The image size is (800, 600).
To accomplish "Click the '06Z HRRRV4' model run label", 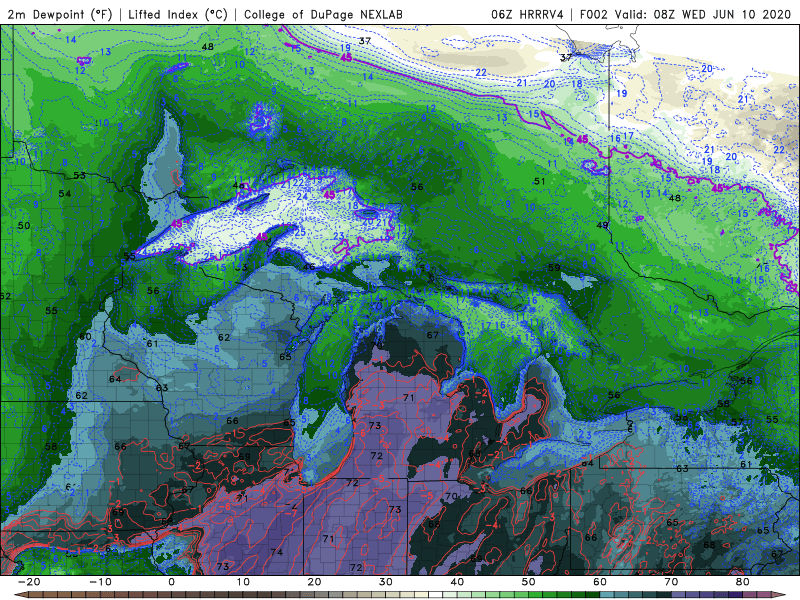I will [527, 14].
